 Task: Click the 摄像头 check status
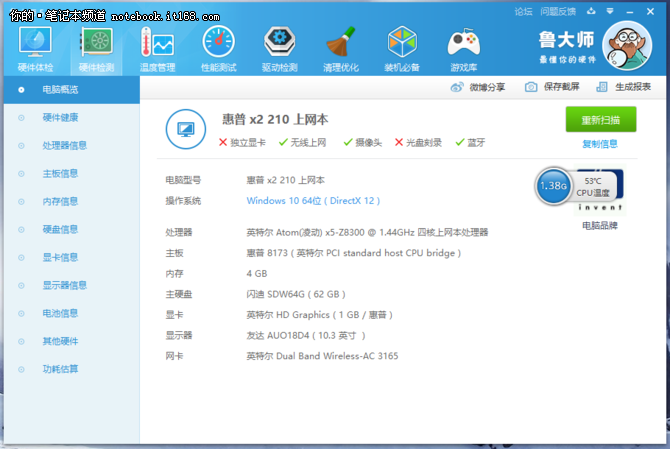[x=362, y=143]
